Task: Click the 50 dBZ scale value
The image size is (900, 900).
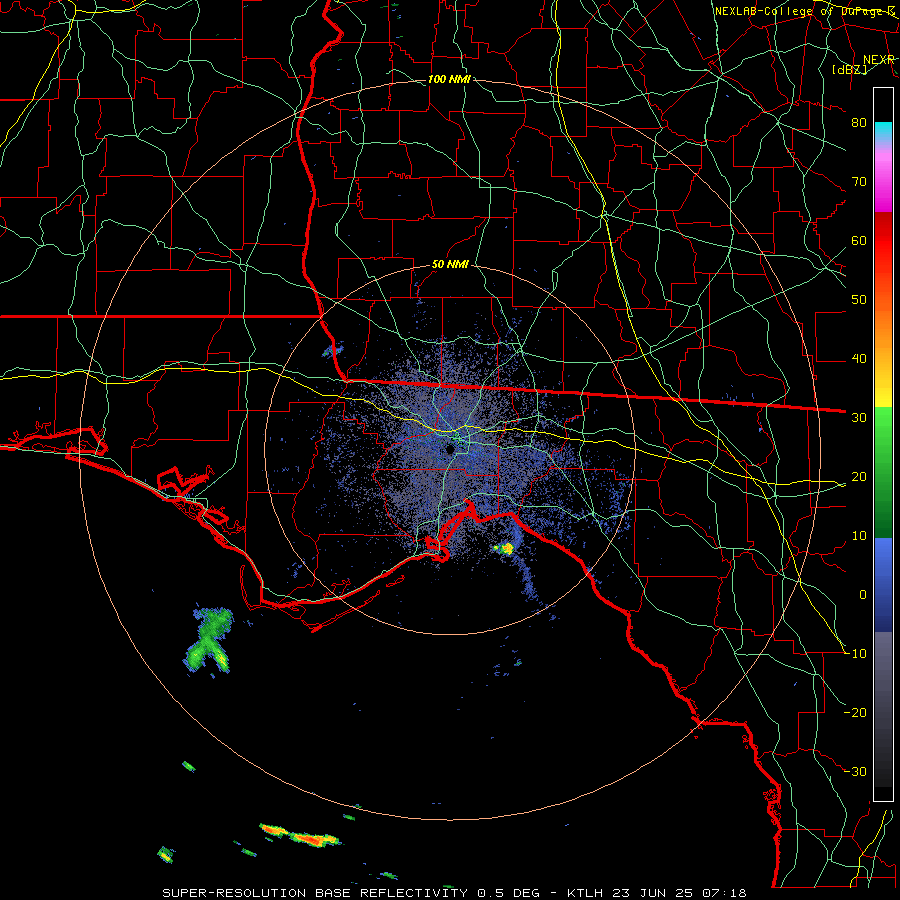Action: click(x=859, y=300)
